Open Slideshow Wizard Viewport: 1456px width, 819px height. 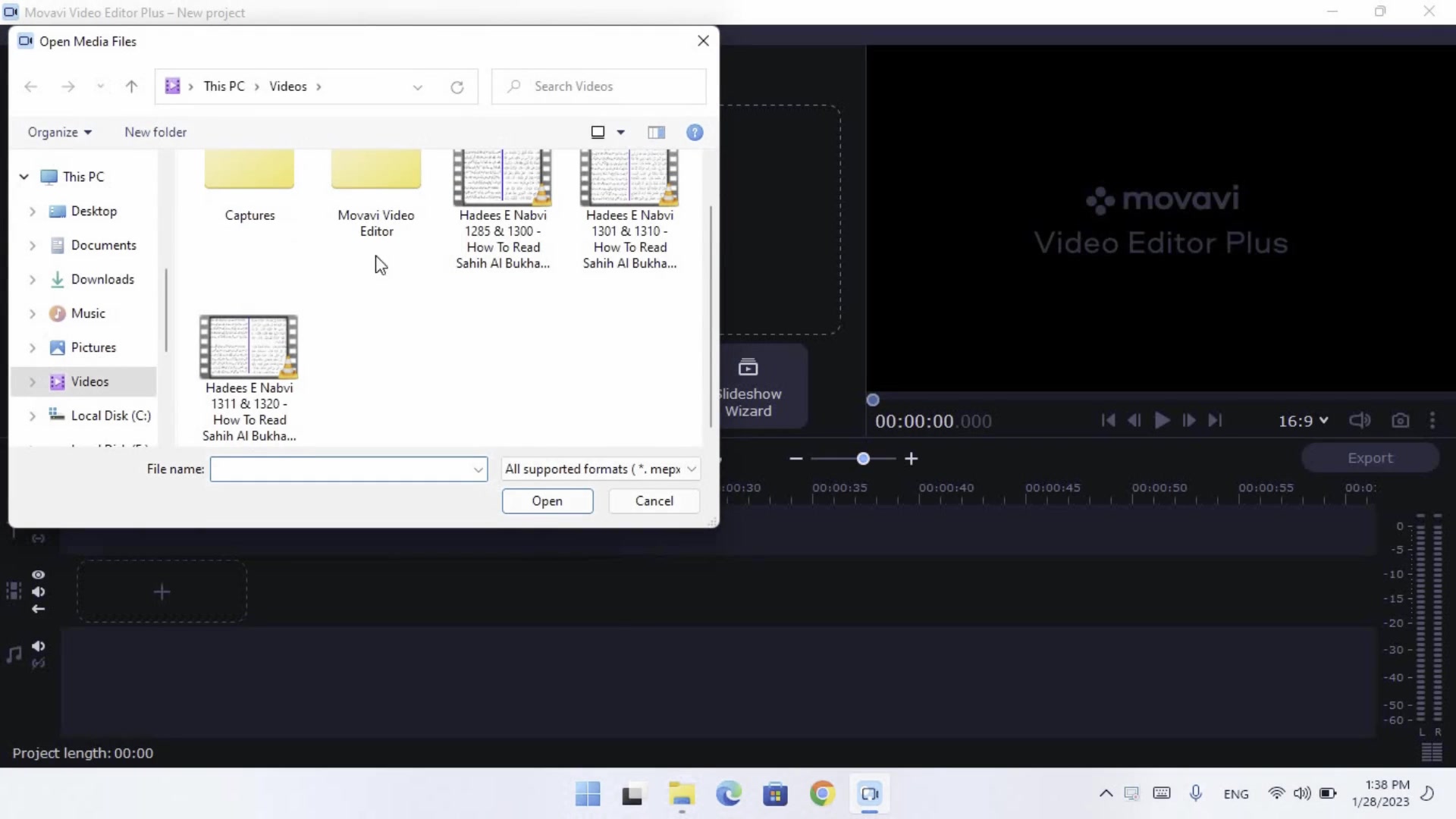click(x=748, y=388)
